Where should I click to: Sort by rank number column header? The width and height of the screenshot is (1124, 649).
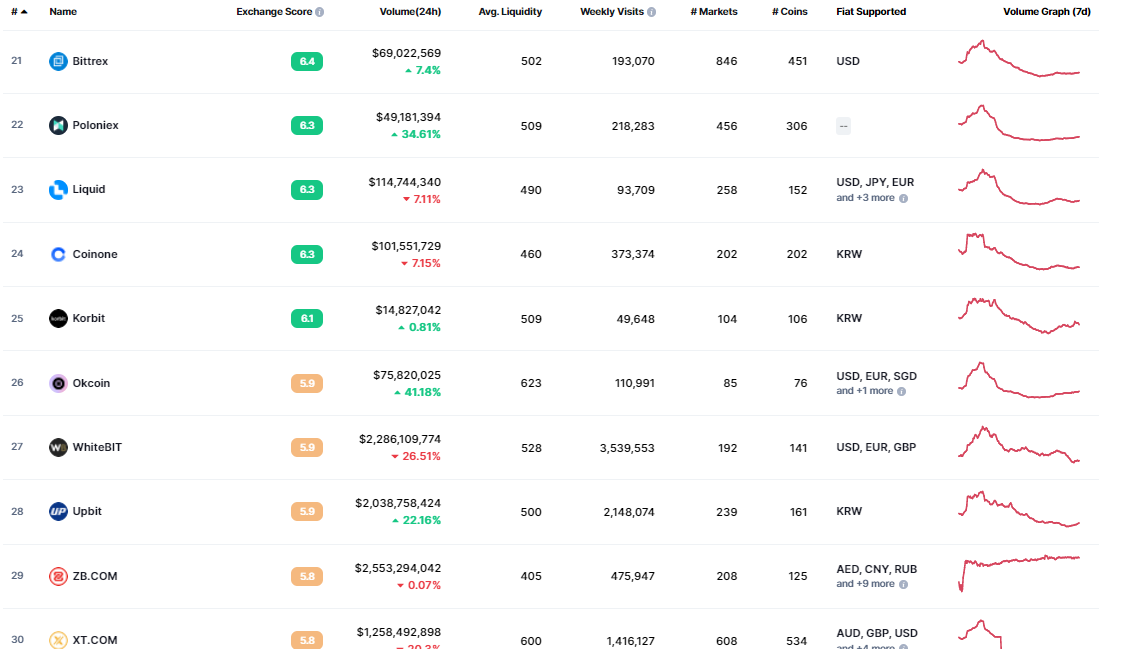[x=19, y=11]
